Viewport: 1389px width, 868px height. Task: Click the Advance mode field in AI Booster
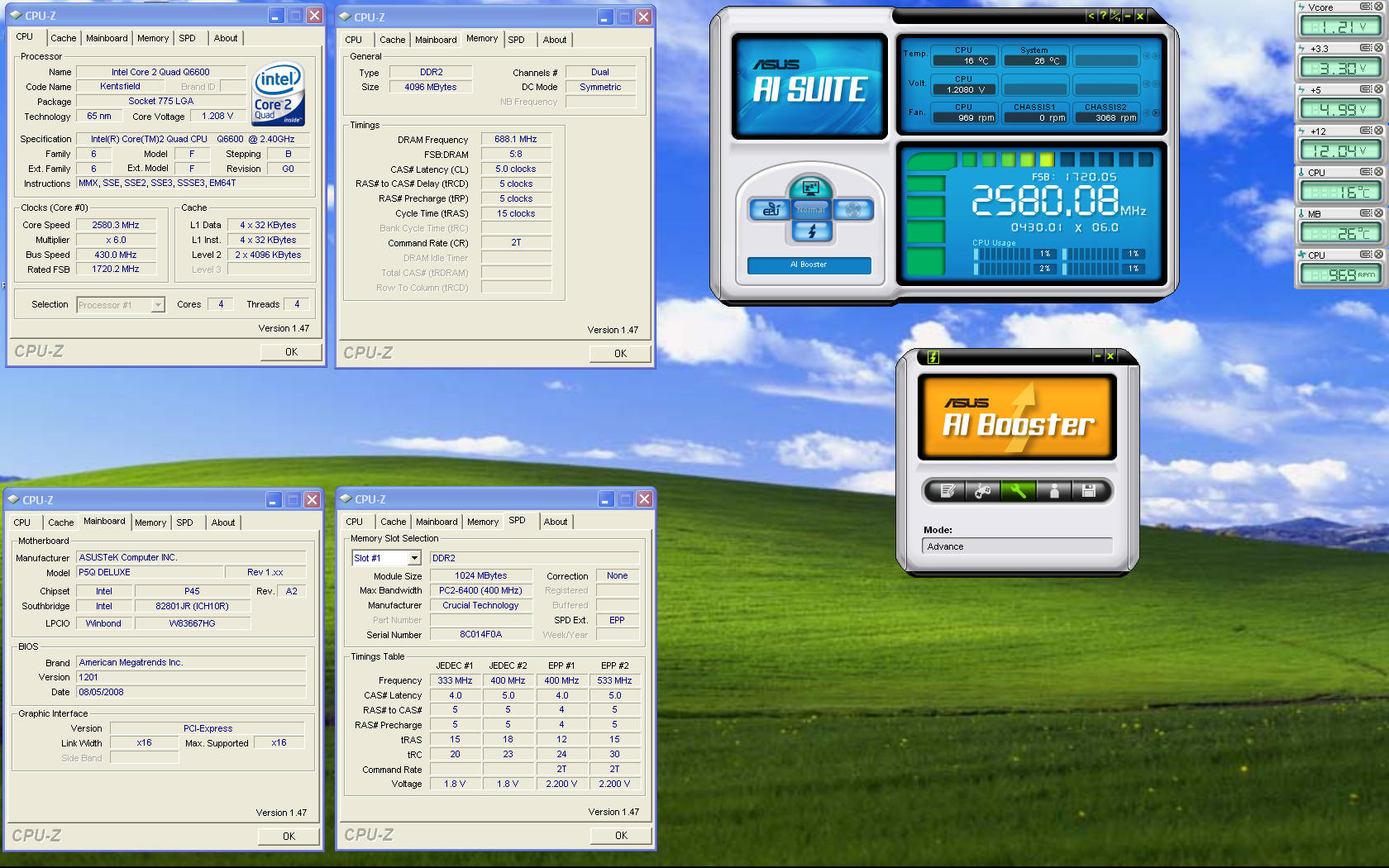point(1017,546)
